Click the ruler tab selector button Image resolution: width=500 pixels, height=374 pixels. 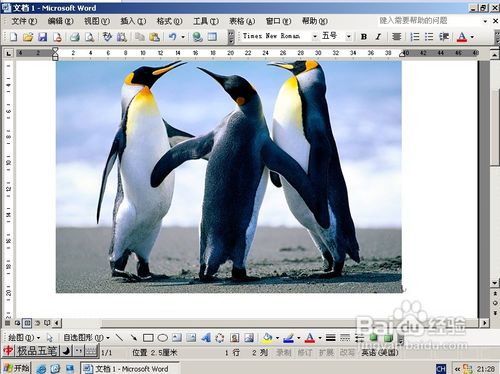pos(8,53)
